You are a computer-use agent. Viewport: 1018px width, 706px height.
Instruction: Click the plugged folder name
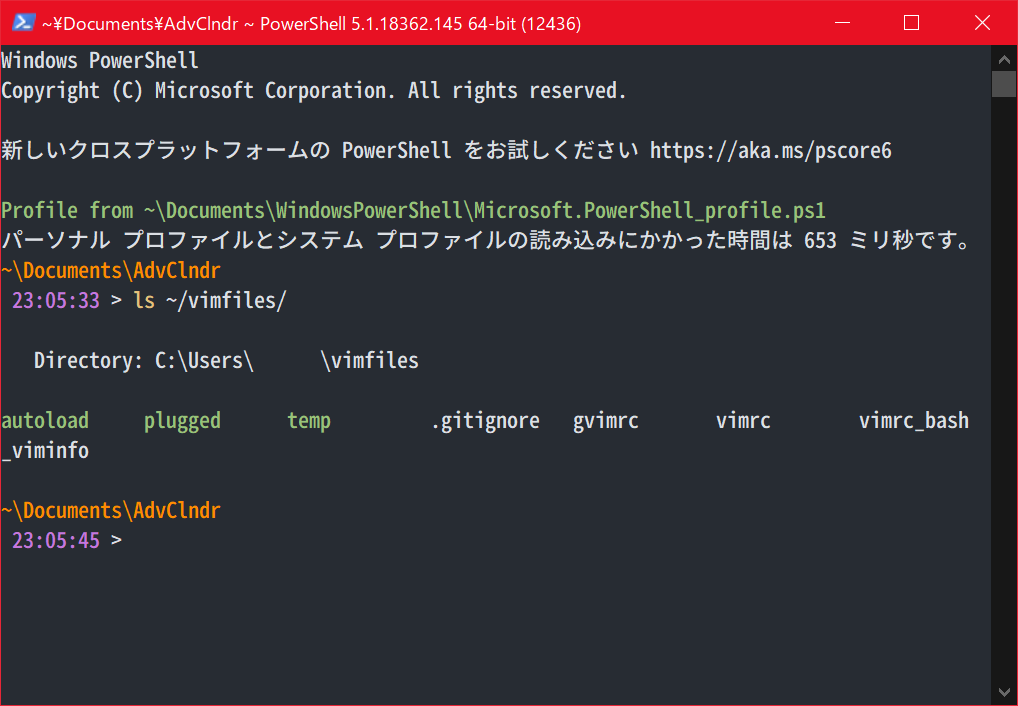(182, 420)
